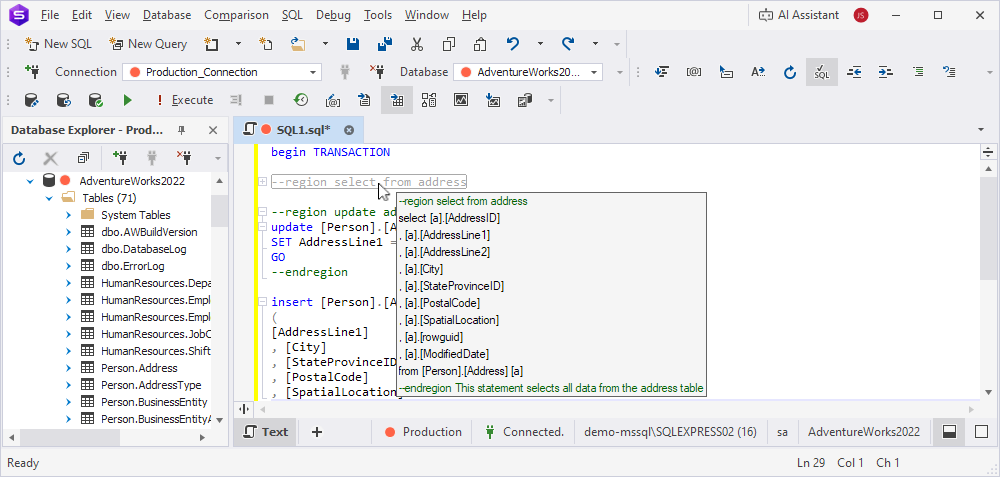The image size is (1000, 477).
Task: Close the SQL1.sql tab
Action: coord(349,130)
